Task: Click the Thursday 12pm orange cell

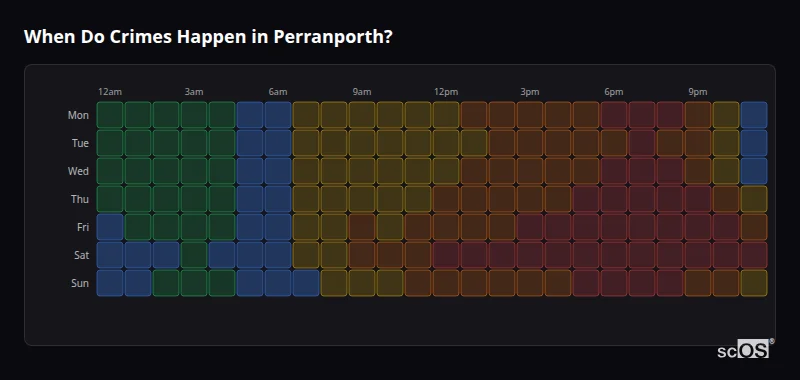Action: point(446,199)
